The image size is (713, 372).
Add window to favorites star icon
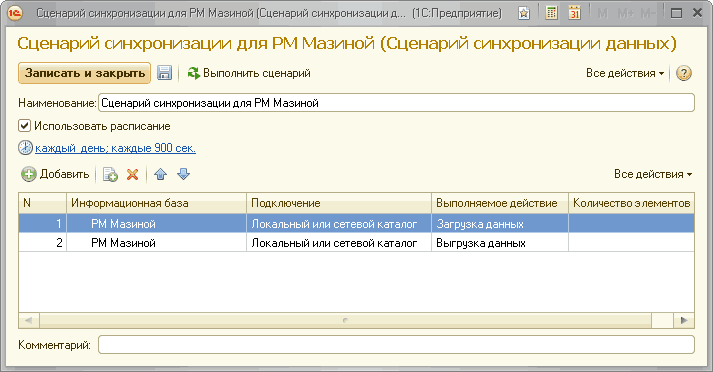[x=524, y=14]
